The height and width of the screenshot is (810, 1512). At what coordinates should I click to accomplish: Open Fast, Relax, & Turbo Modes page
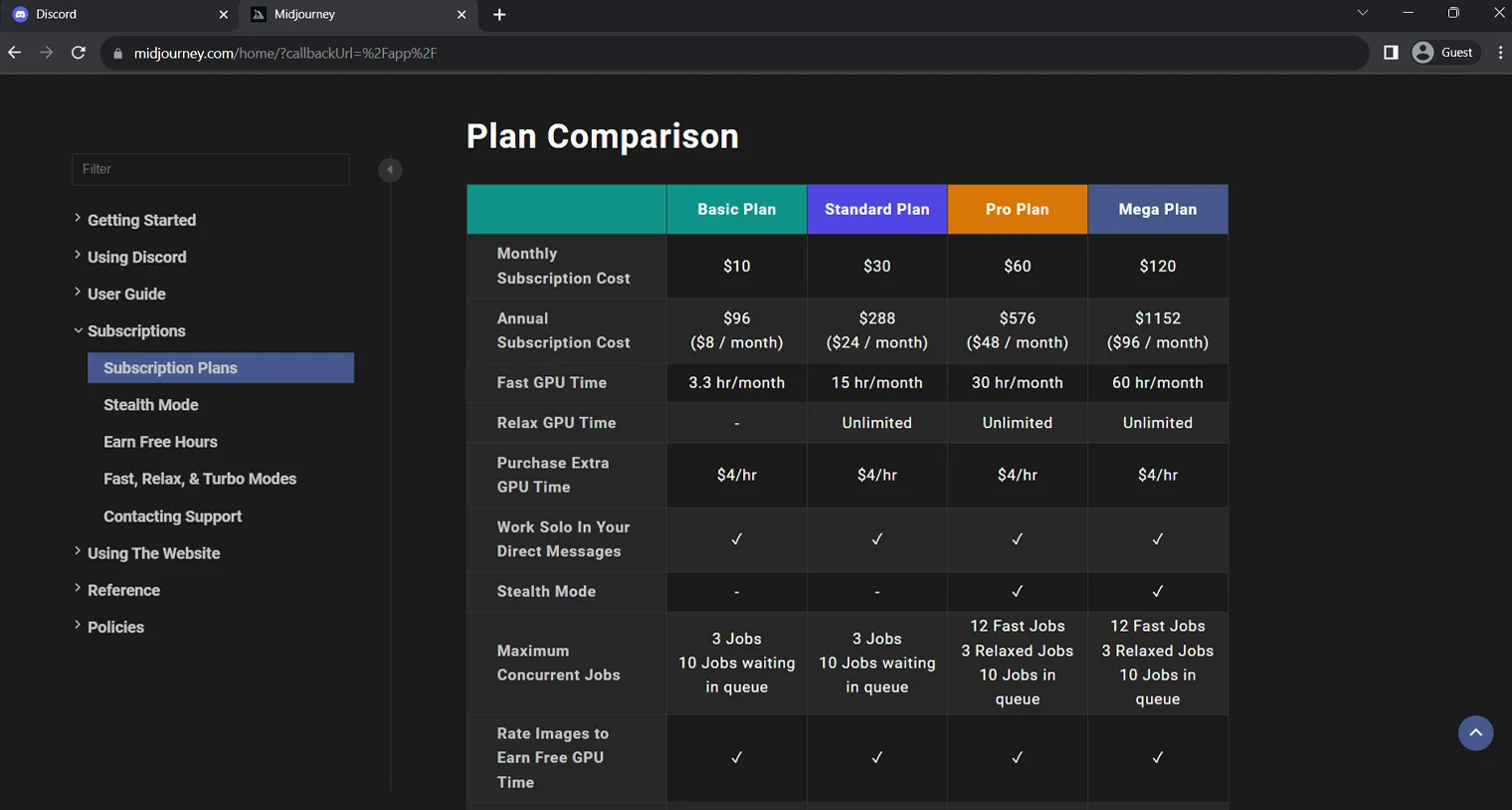(x=200, y=479)
